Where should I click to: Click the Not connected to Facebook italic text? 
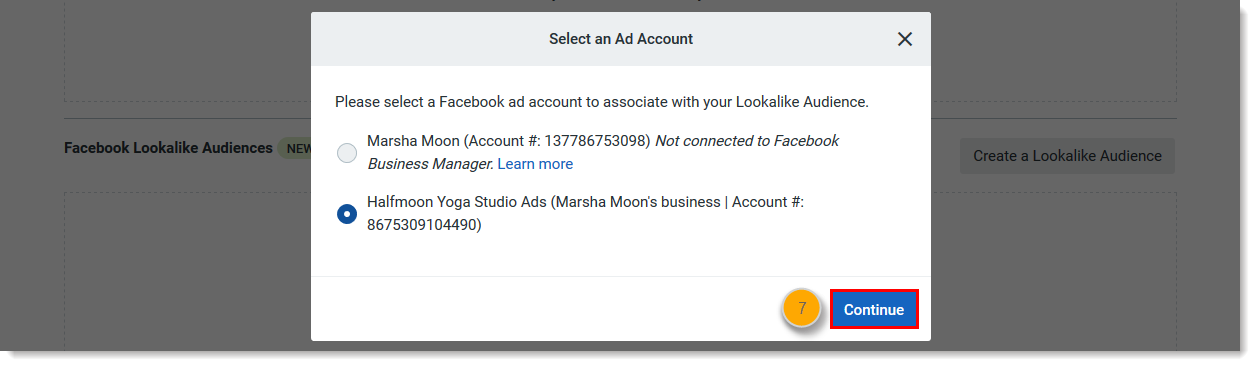(x=747, y=141)
